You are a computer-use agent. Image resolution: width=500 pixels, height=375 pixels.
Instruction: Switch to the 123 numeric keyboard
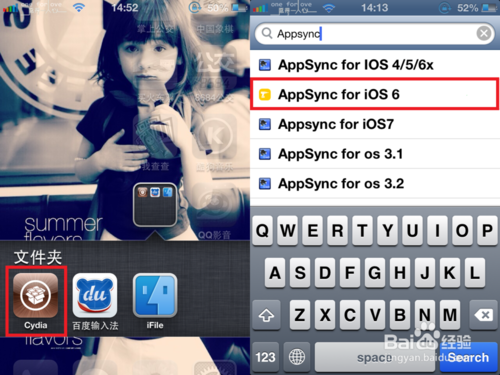click(x=266, y=357)
